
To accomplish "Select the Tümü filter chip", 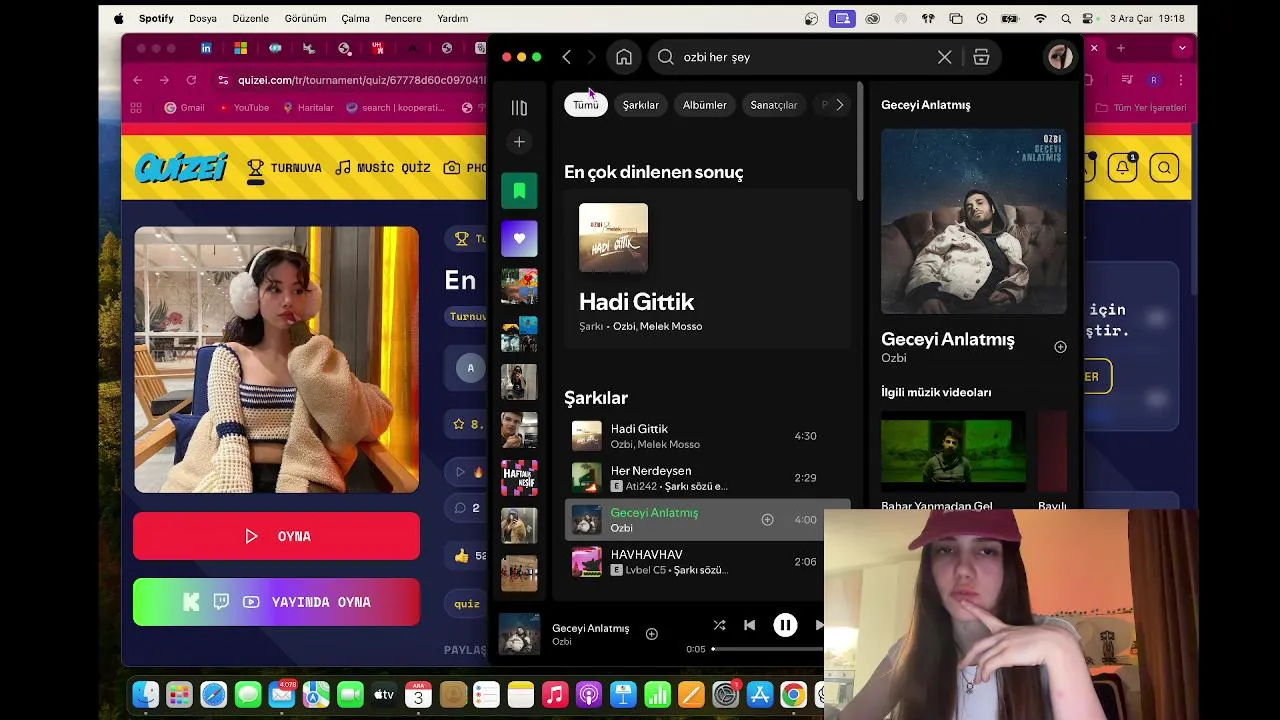I will (586, 105).
